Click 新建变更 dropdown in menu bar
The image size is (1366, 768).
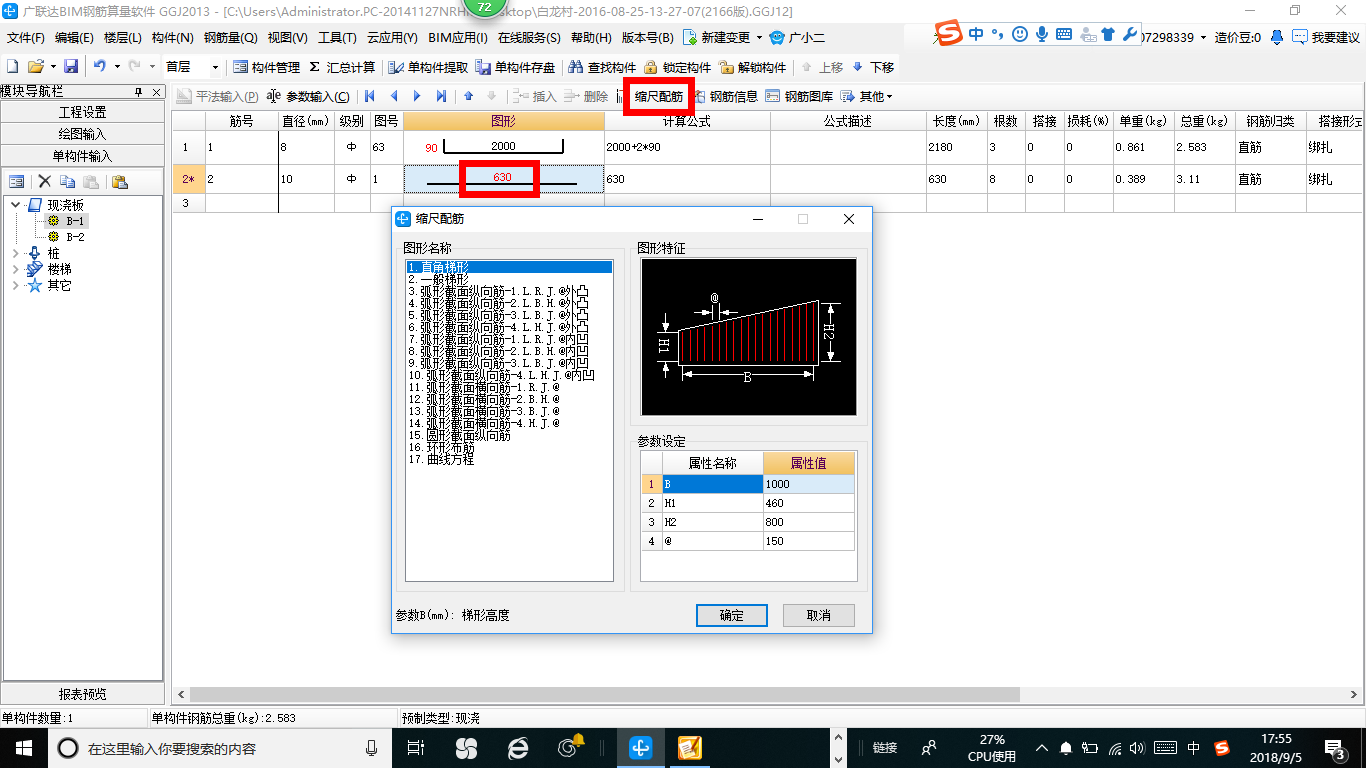click(x=723, y=38)
